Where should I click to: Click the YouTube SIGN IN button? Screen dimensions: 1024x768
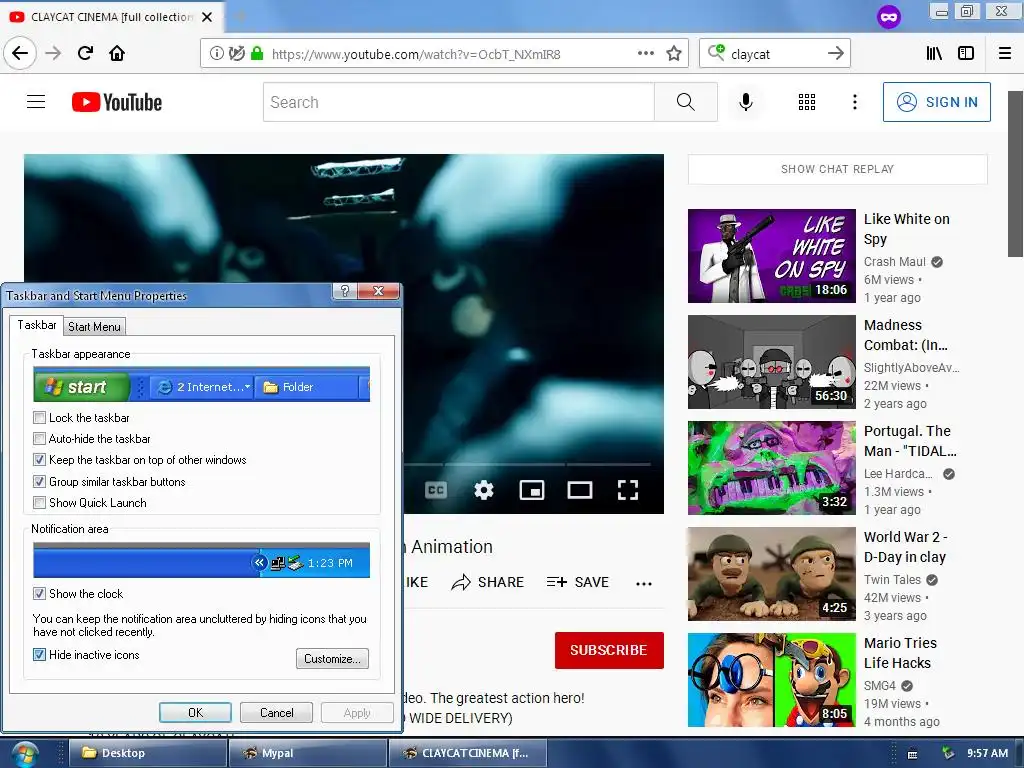pyautogui.click(x=936, y=102)
